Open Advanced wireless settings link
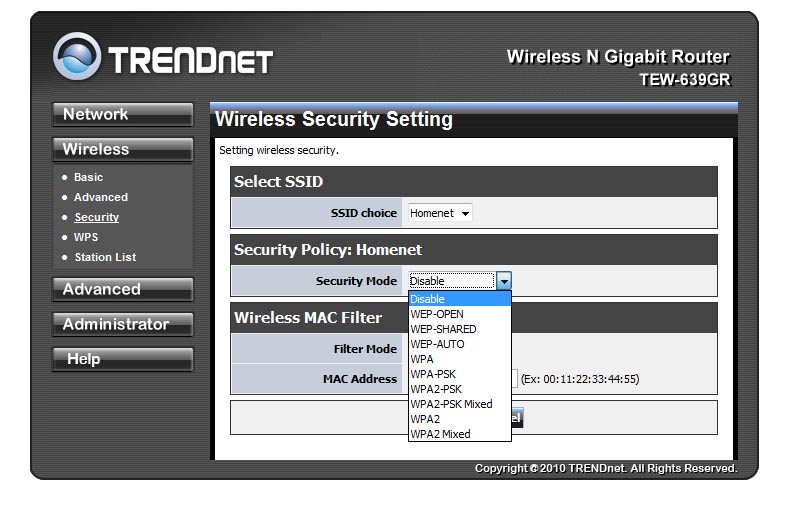Image resolution: width=811 pixels, height=519 pixels. click(x=101, y=197)
